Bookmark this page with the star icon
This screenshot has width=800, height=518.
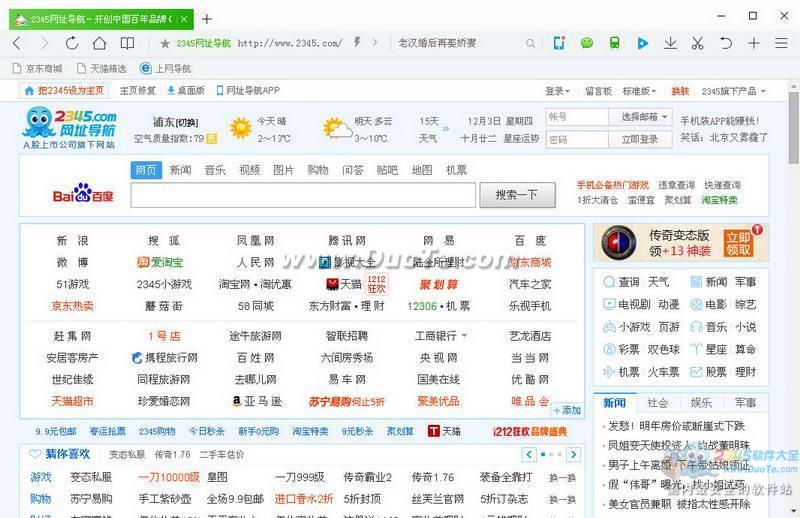pyautogui.click(x=165, y=44)
